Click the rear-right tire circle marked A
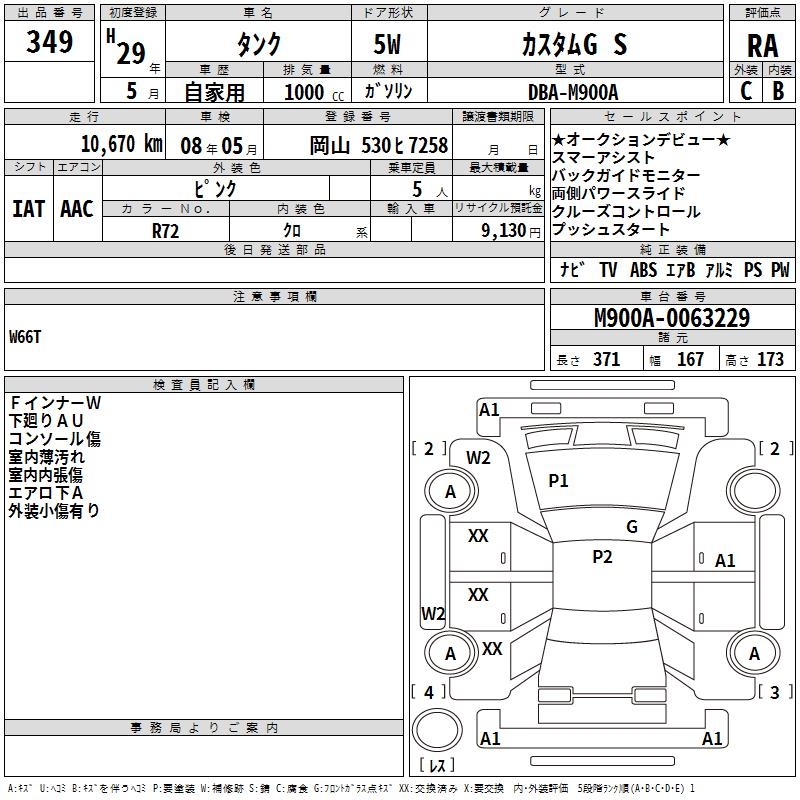 754,653
